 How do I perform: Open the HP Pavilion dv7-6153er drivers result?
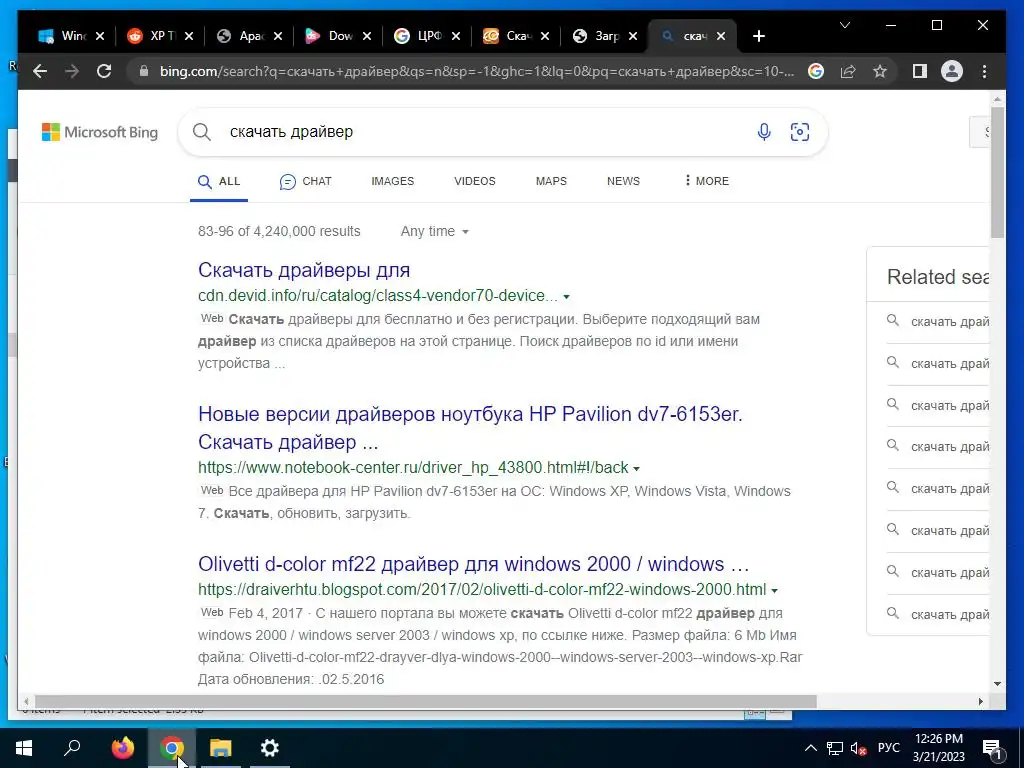(470, 428)
